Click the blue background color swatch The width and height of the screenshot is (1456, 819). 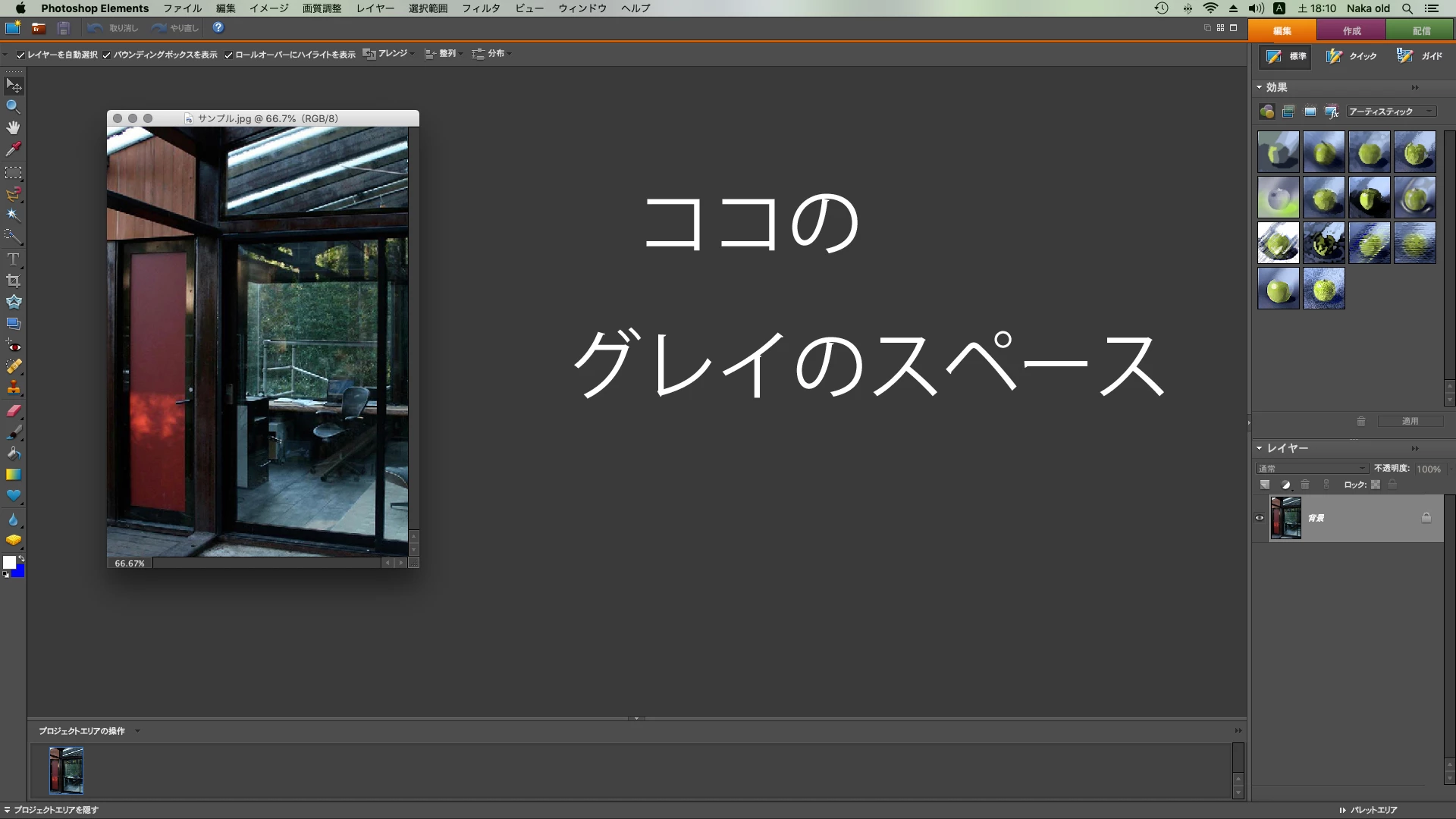(18, 572)
